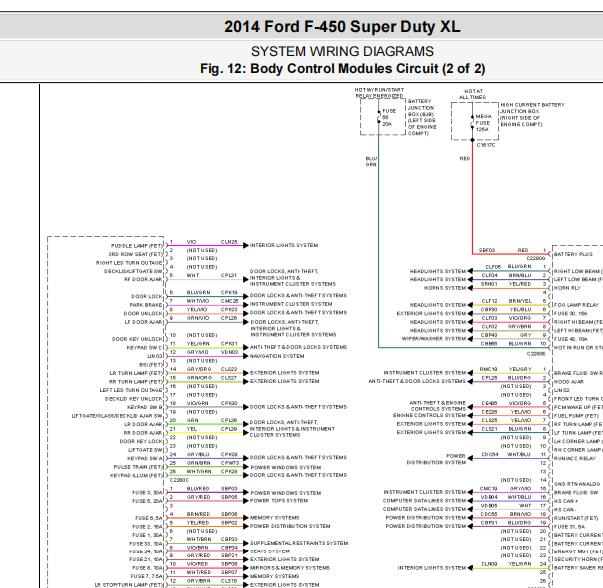Click the 'NAVIGATION SYSTEM' destination label
Viewport: 603px width, 588px height.
click(277, 356)
